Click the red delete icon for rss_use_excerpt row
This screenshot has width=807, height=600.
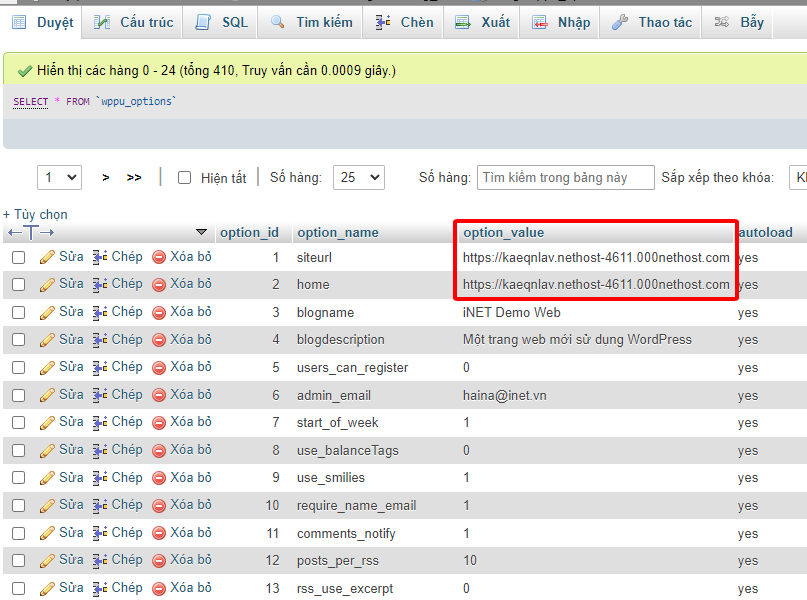pyautogui.click(x=159, y=588)
